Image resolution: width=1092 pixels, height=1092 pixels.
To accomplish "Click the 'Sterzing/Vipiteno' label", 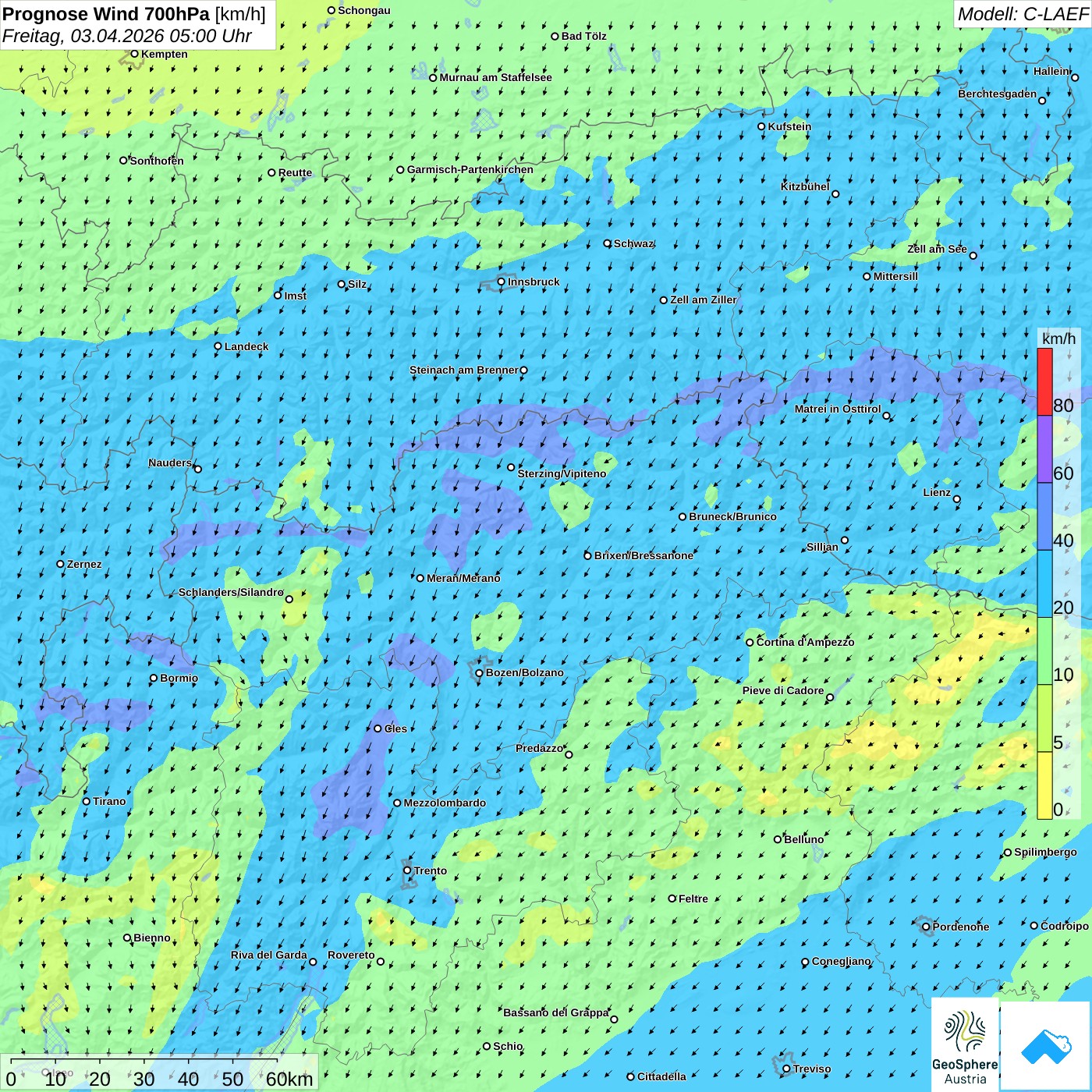I will coord(562,473).
